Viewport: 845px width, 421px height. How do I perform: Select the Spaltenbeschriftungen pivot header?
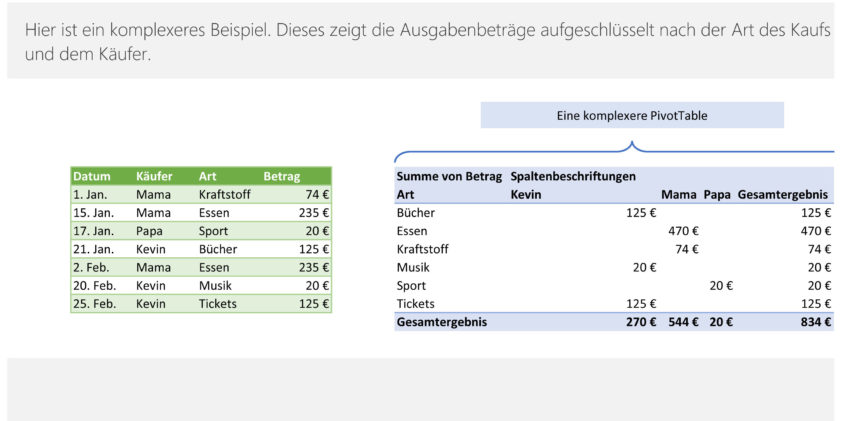coord(573,176)
